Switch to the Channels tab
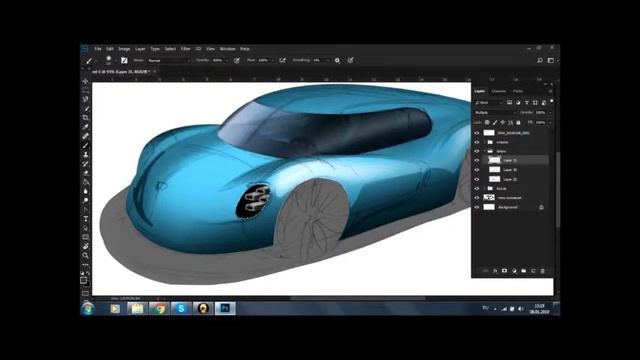The height and width of the screenshot is (360, 640). pyautogui.click(x=499, y=91)
